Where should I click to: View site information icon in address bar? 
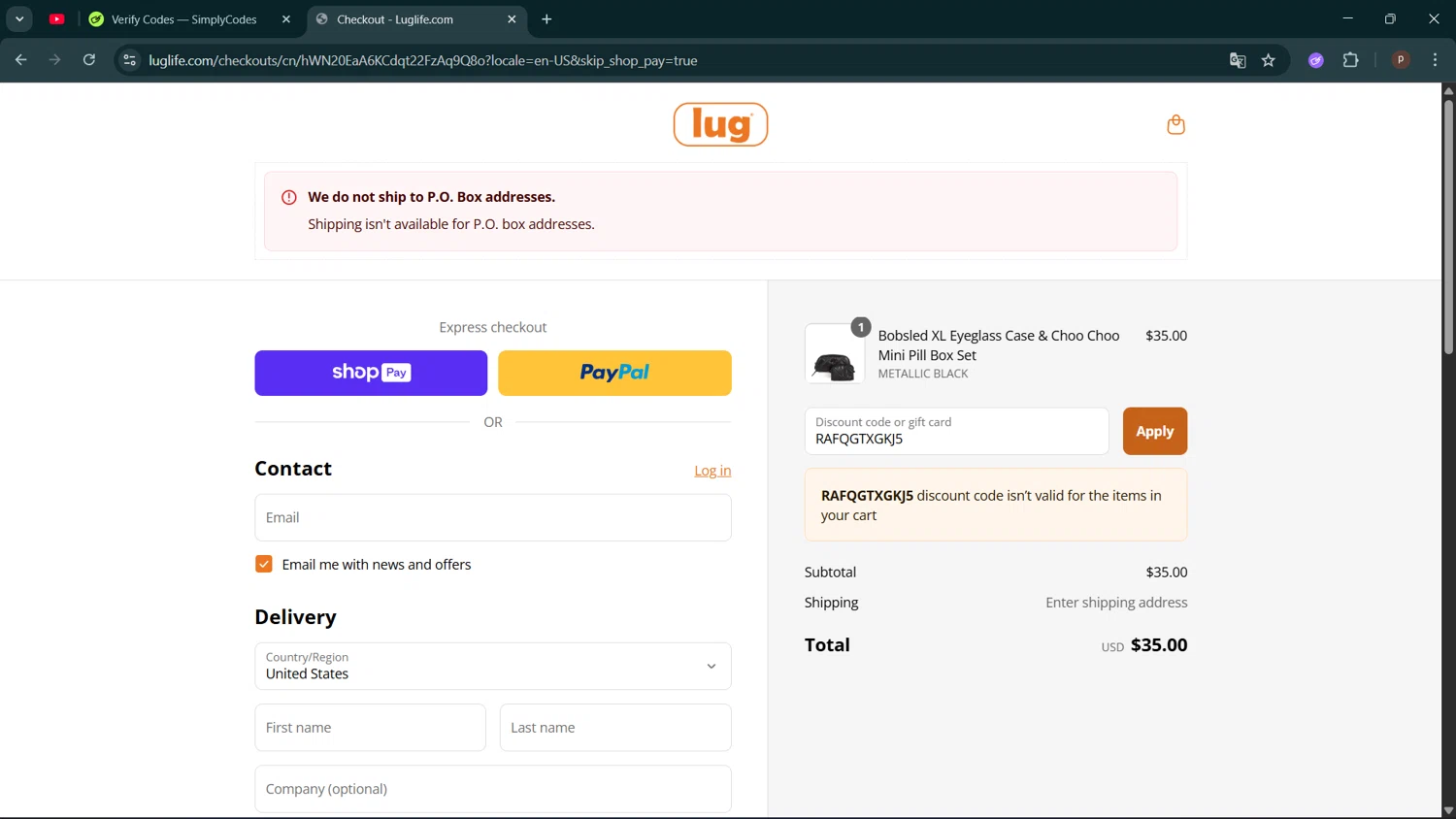(x=129, y=60)
